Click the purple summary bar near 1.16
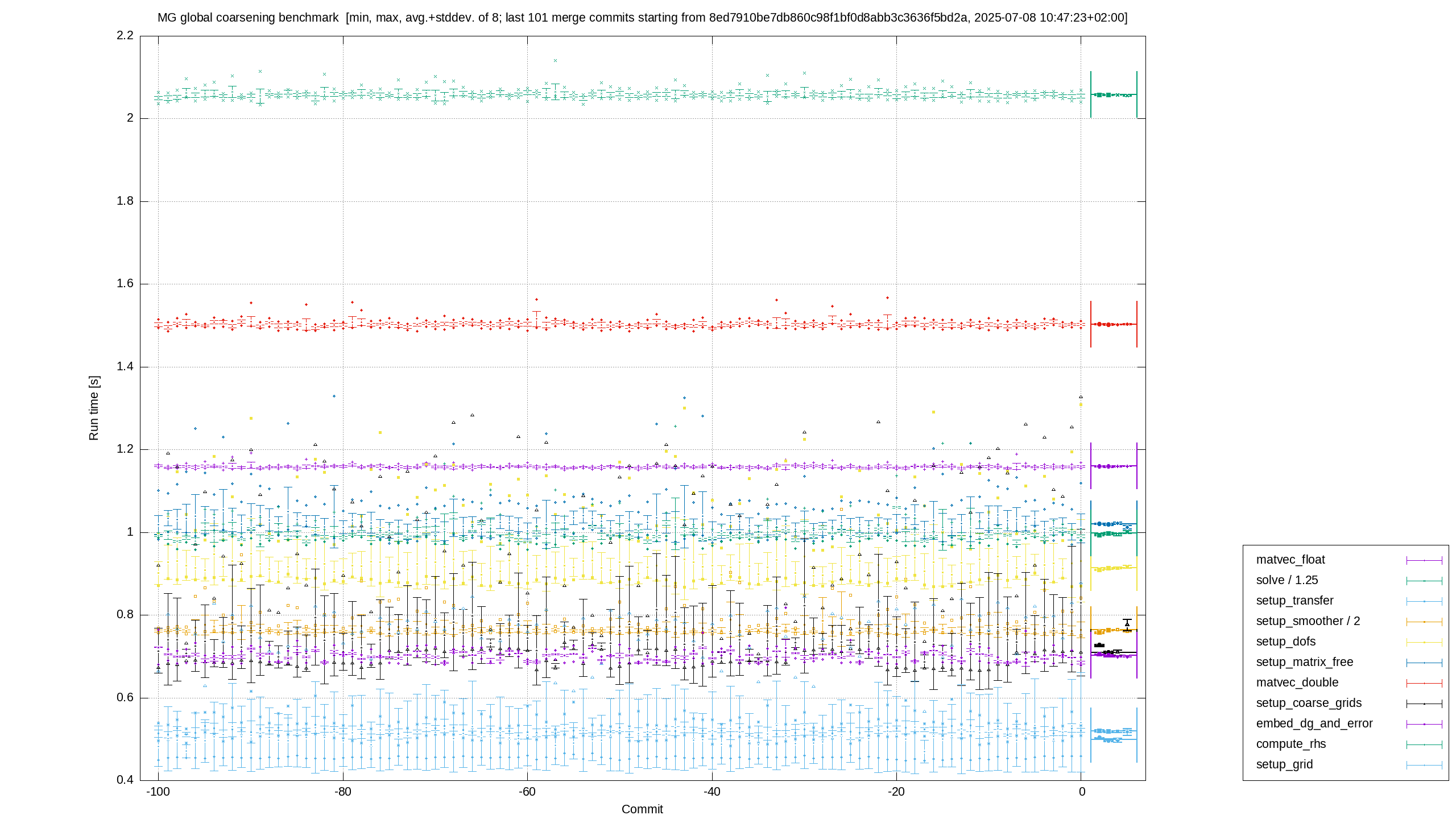Image resolution: width=1456 pixels, height=819 pixels. 1114,466
